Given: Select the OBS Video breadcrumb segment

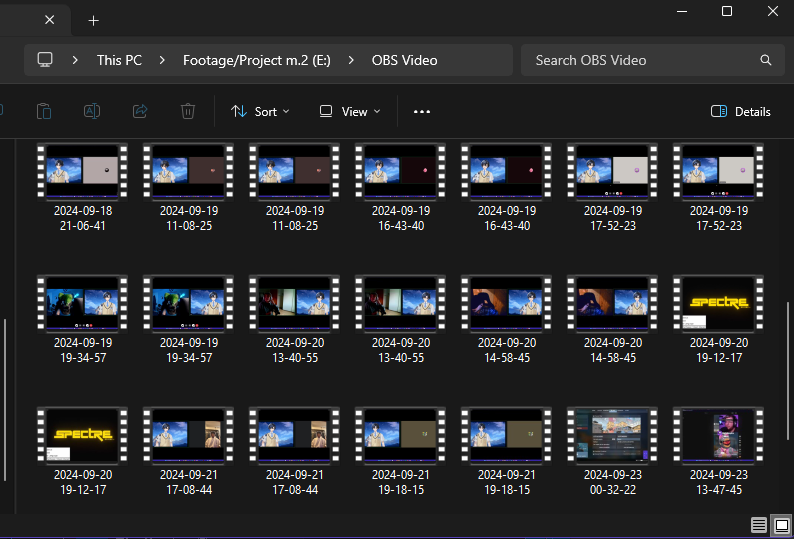Looking at the screenshot, I should click(x=405, y=60).
